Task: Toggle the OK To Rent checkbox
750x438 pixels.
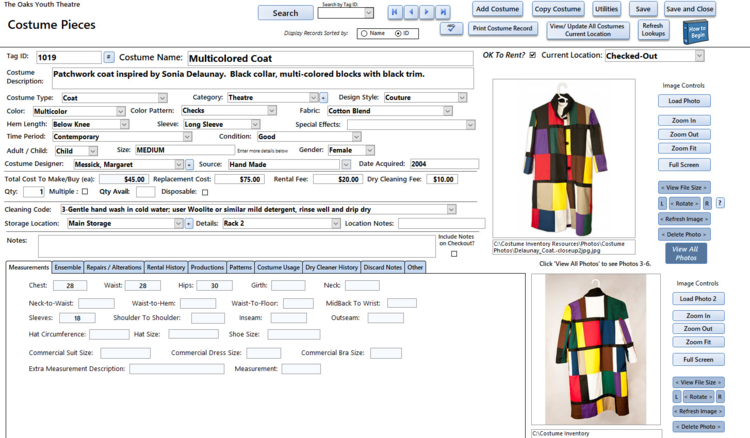Action: [532, 55]
